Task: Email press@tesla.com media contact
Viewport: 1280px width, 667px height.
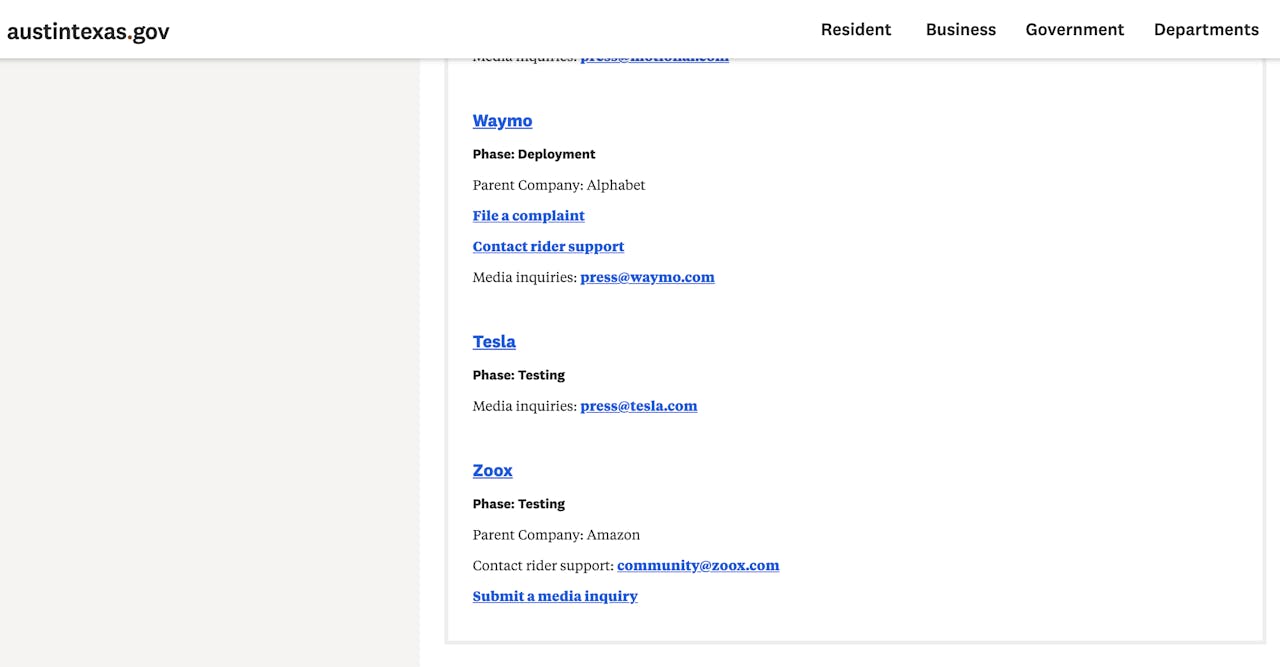Action: pos(638,406)
